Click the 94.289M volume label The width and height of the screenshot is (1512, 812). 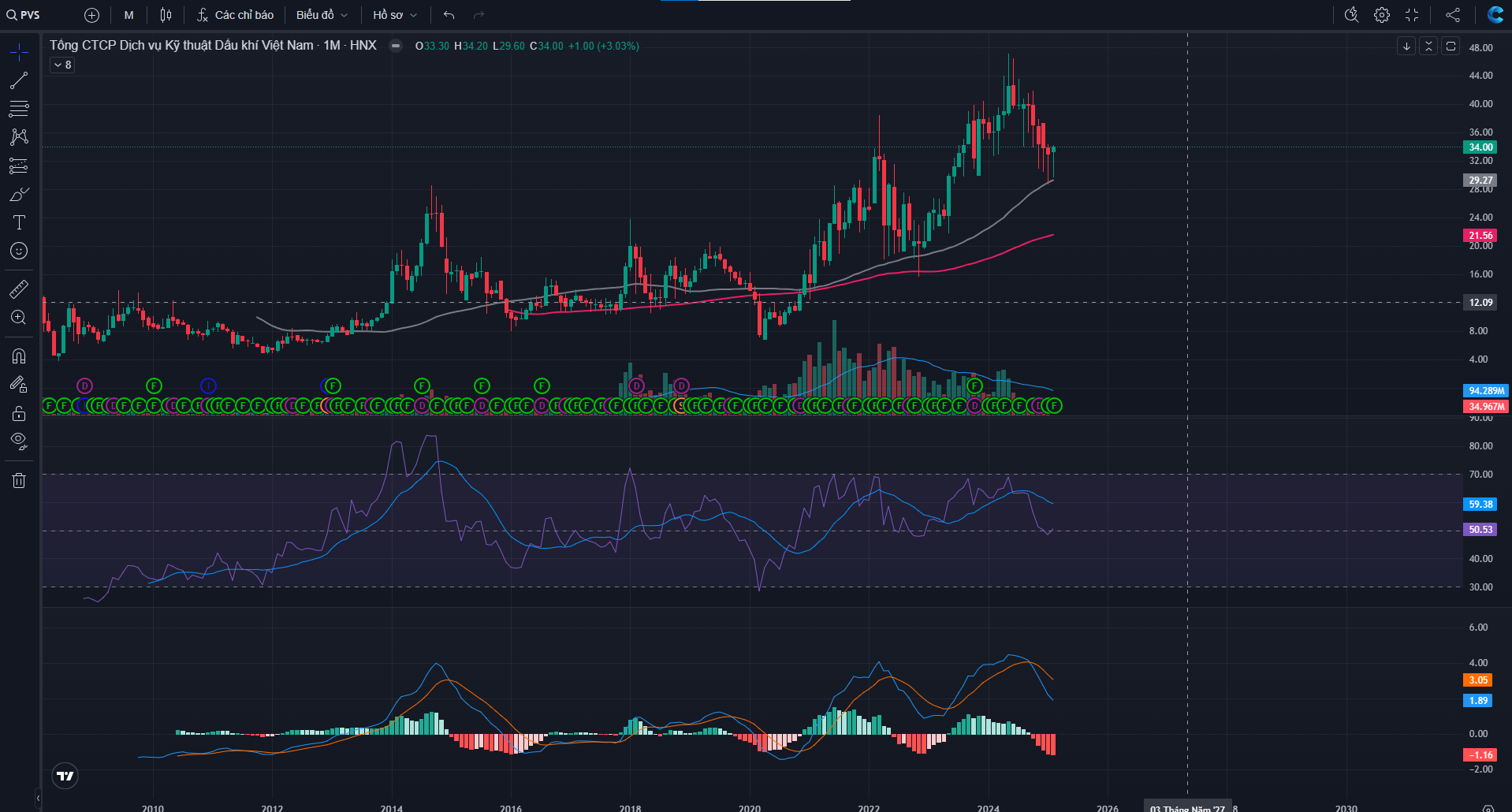click(1486, 391)
